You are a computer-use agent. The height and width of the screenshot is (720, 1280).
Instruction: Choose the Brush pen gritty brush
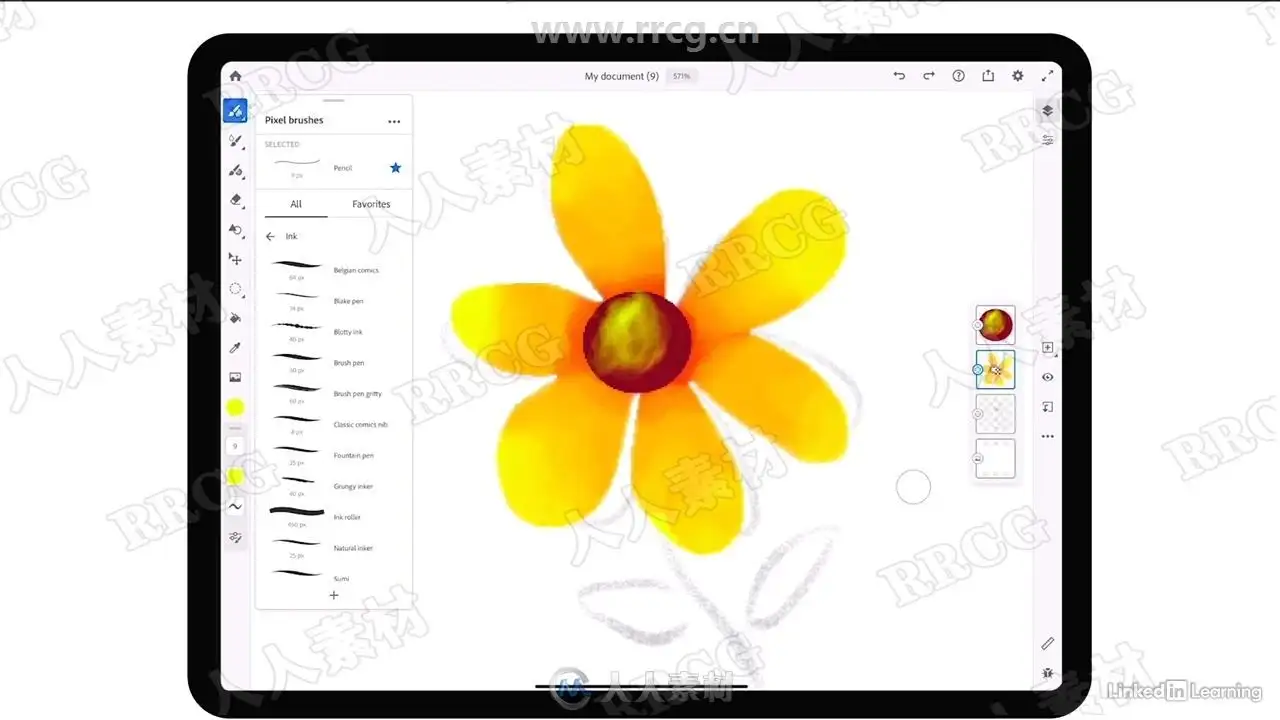[x=333, y=394]
